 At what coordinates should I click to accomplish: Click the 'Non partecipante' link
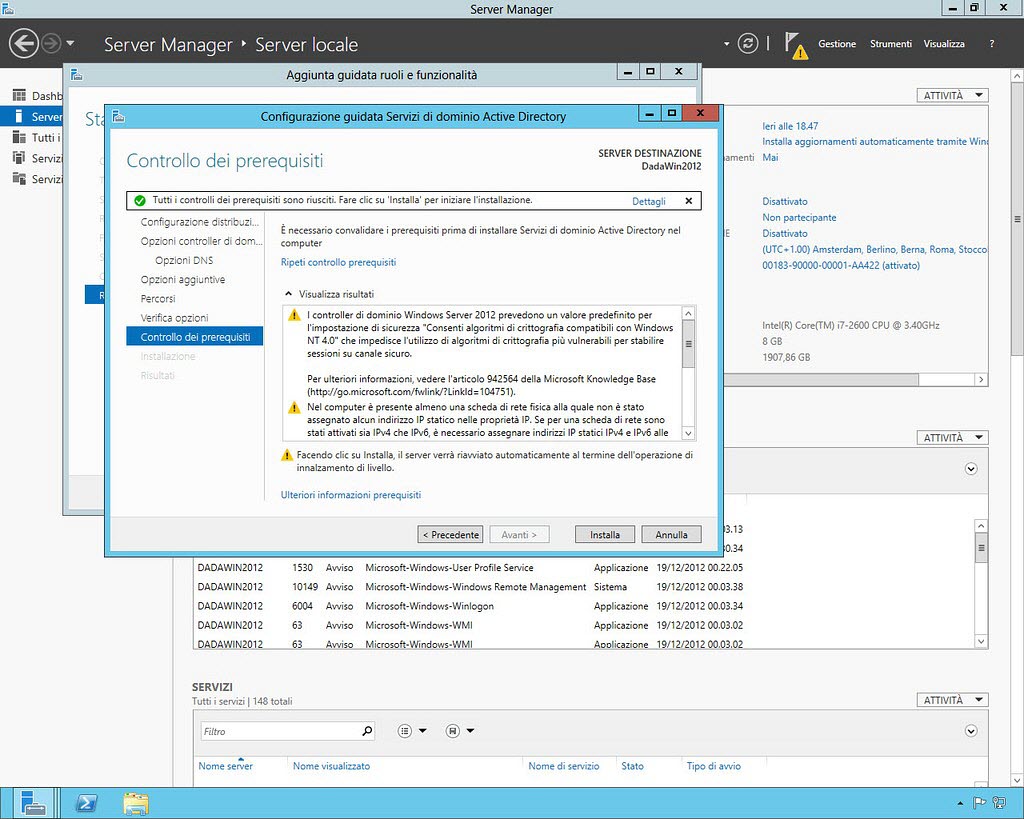coord(799,217)
